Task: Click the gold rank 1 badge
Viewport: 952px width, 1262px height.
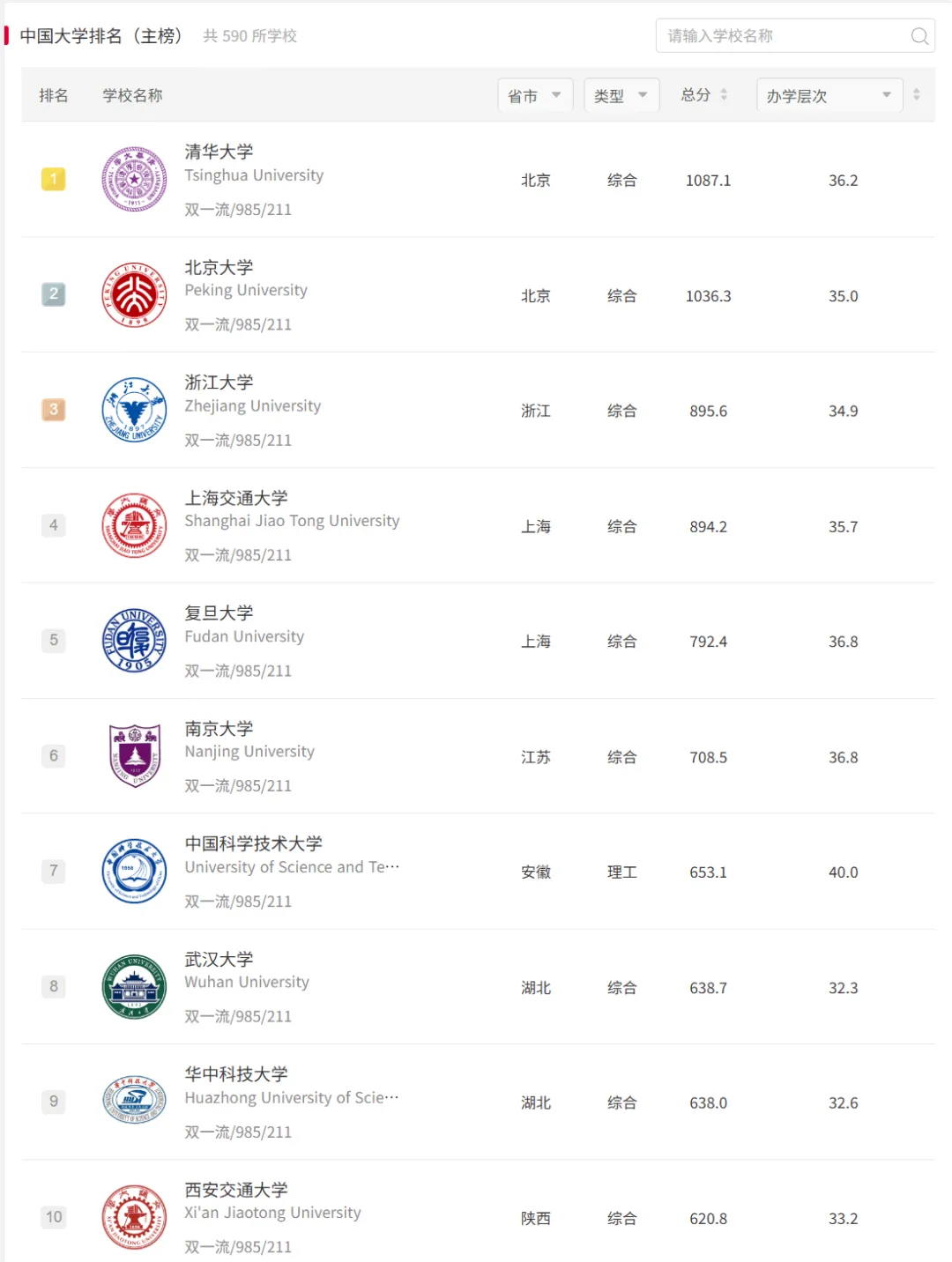Action: pyautogui.click(x=54, y=179)
